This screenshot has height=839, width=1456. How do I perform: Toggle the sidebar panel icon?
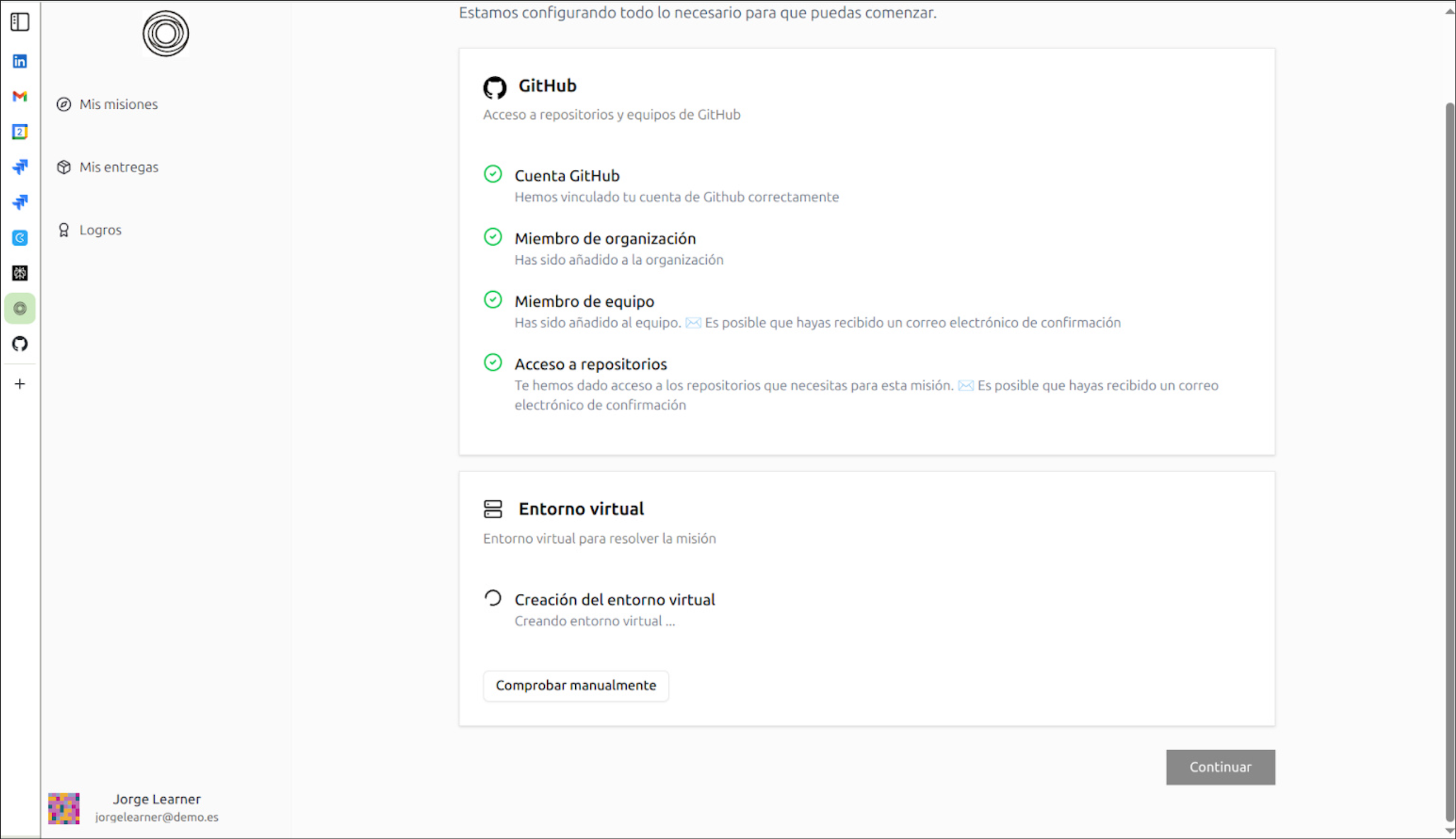19,22
